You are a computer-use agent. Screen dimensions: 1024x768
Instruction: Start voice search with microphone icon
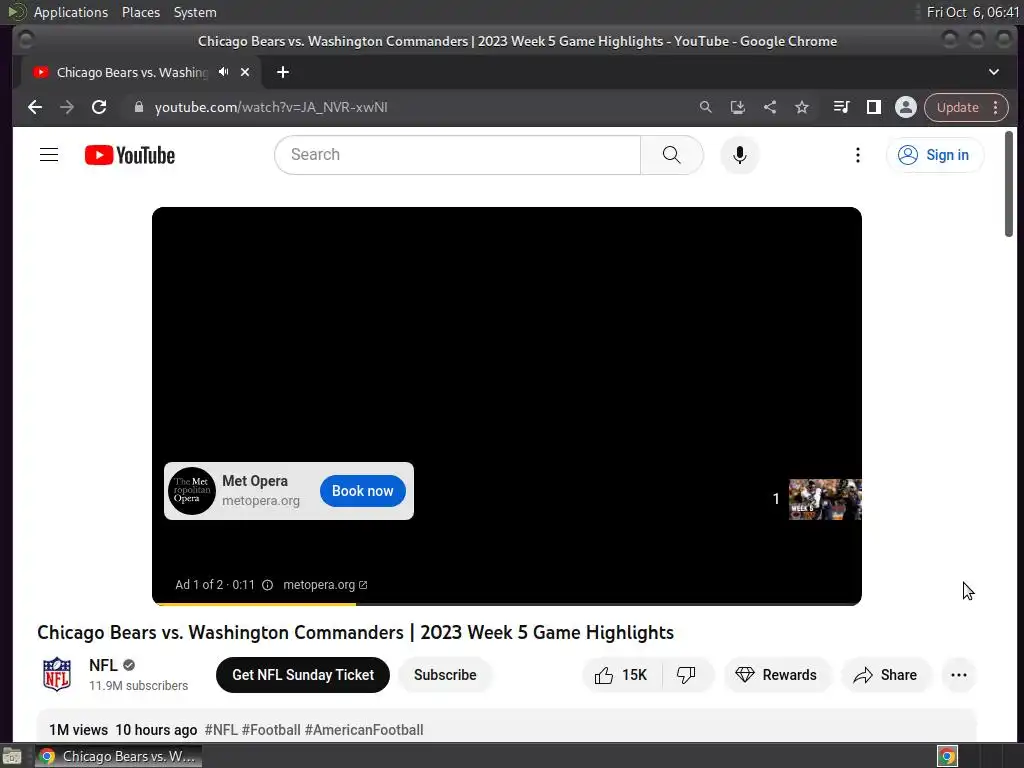click(739, 155)
